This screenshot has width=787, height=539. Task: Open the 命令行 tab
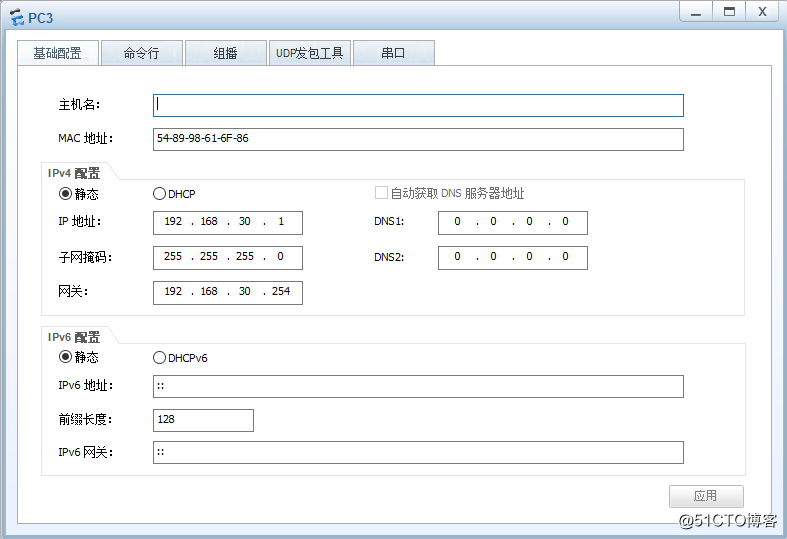tap(142, 53)
